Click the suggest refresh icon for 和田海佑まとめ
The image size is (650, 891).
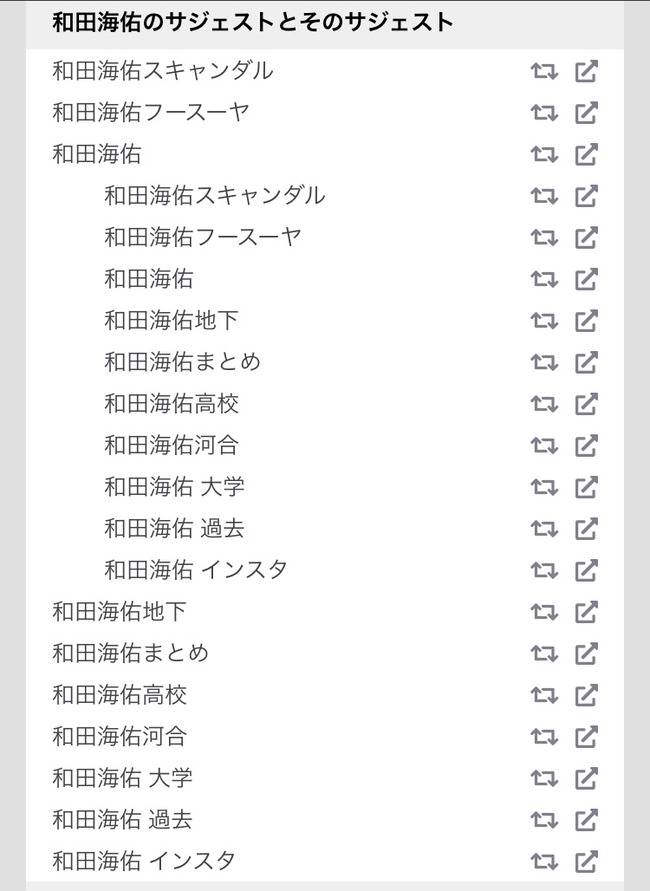coord(545,654)
